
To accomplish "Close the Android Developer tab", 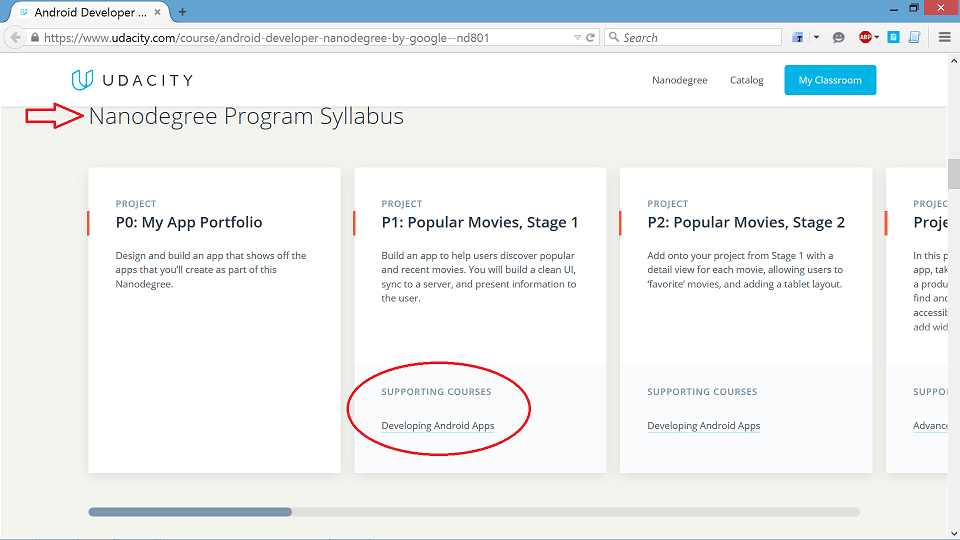I will (x=157, y=12).
